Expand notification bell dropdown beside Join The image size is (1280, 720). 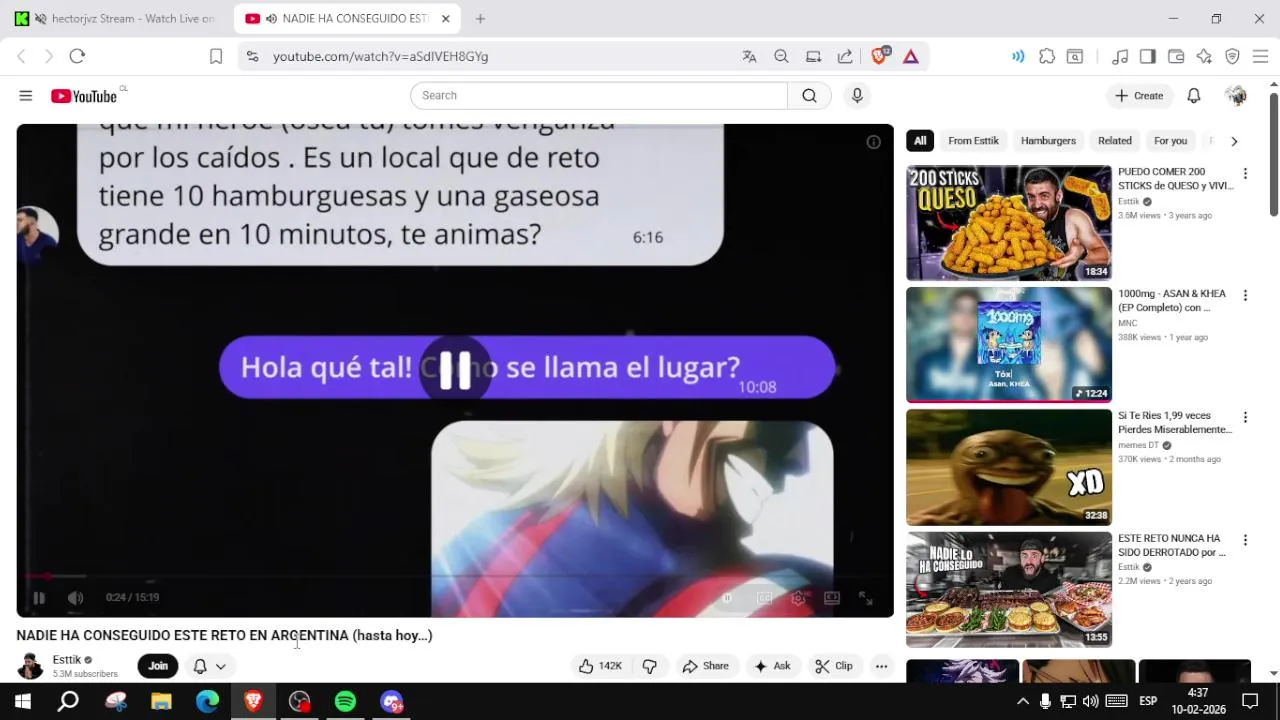point(210,666)
